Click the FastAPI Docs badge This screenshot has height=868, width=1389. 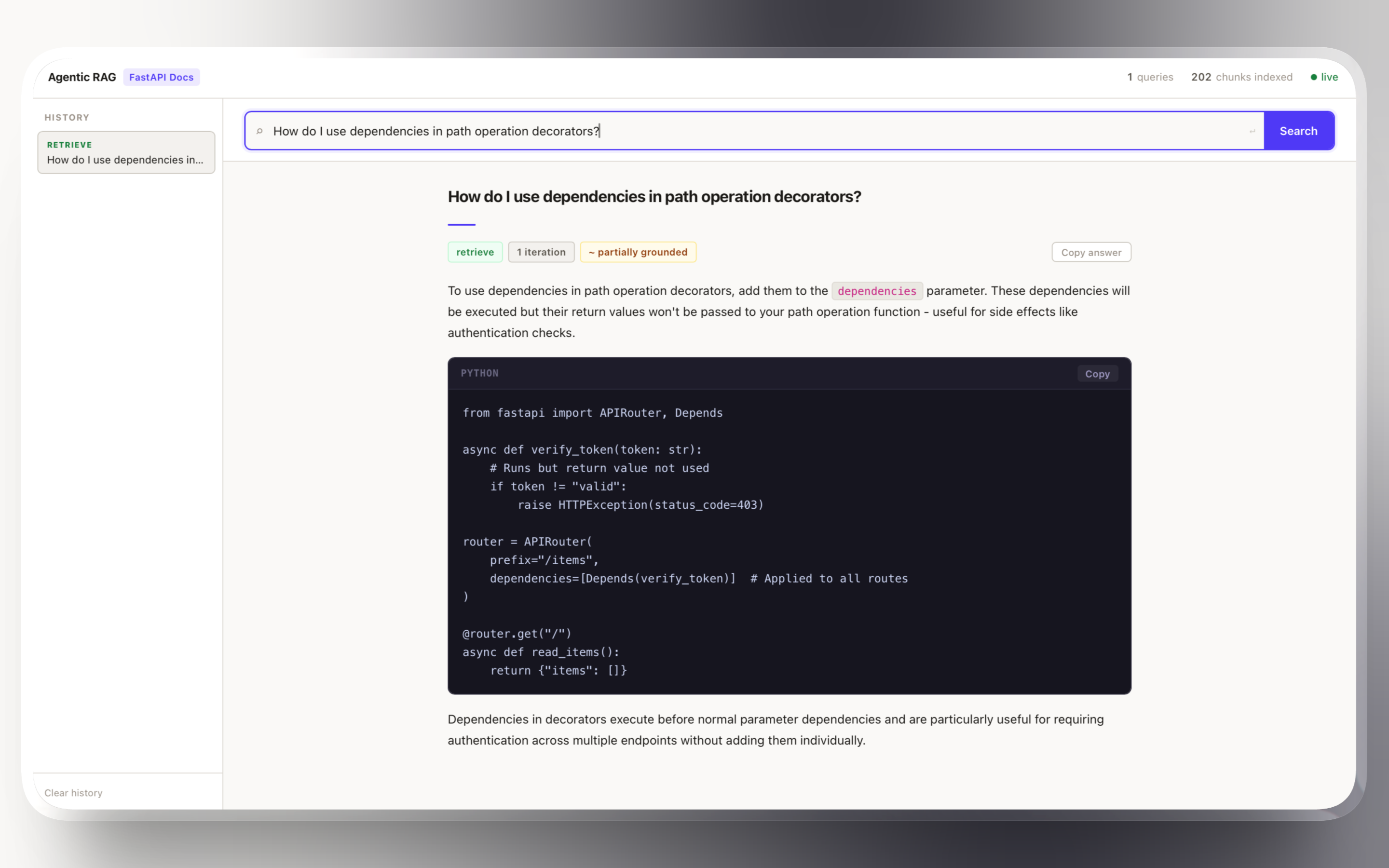pos(161,77)
